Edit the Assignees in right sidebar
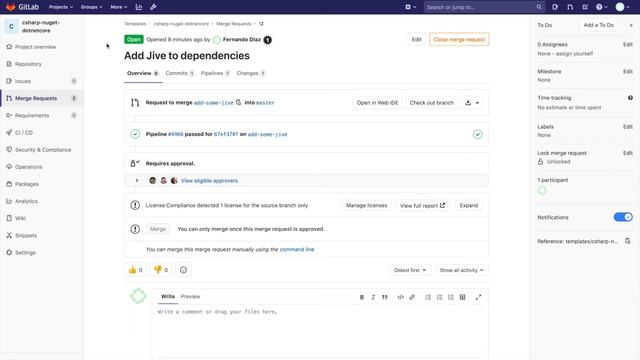The width and height of the screenshot is (640, 360). tap(628, 44)
